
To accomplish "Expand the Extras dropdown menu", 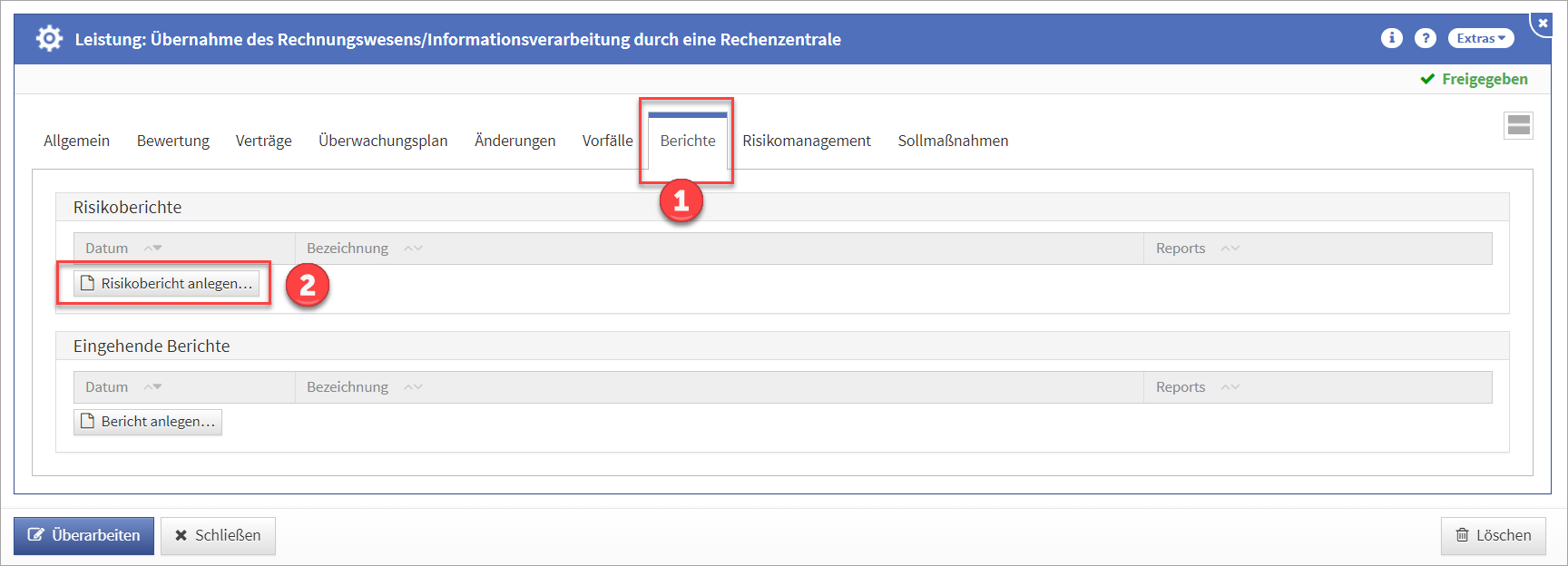I will (1481, 38).
